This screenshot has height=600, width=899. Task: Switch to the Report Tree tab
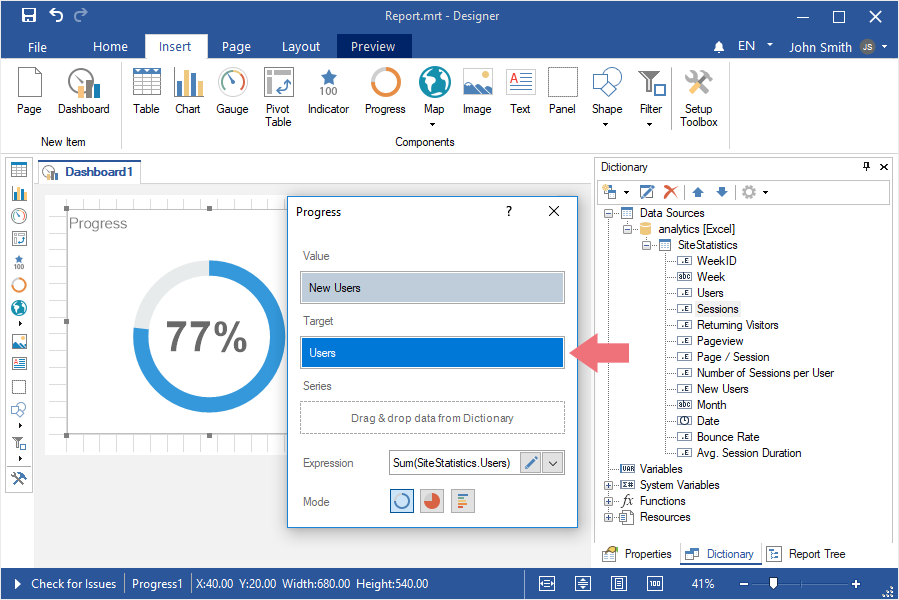pos(807,554)
